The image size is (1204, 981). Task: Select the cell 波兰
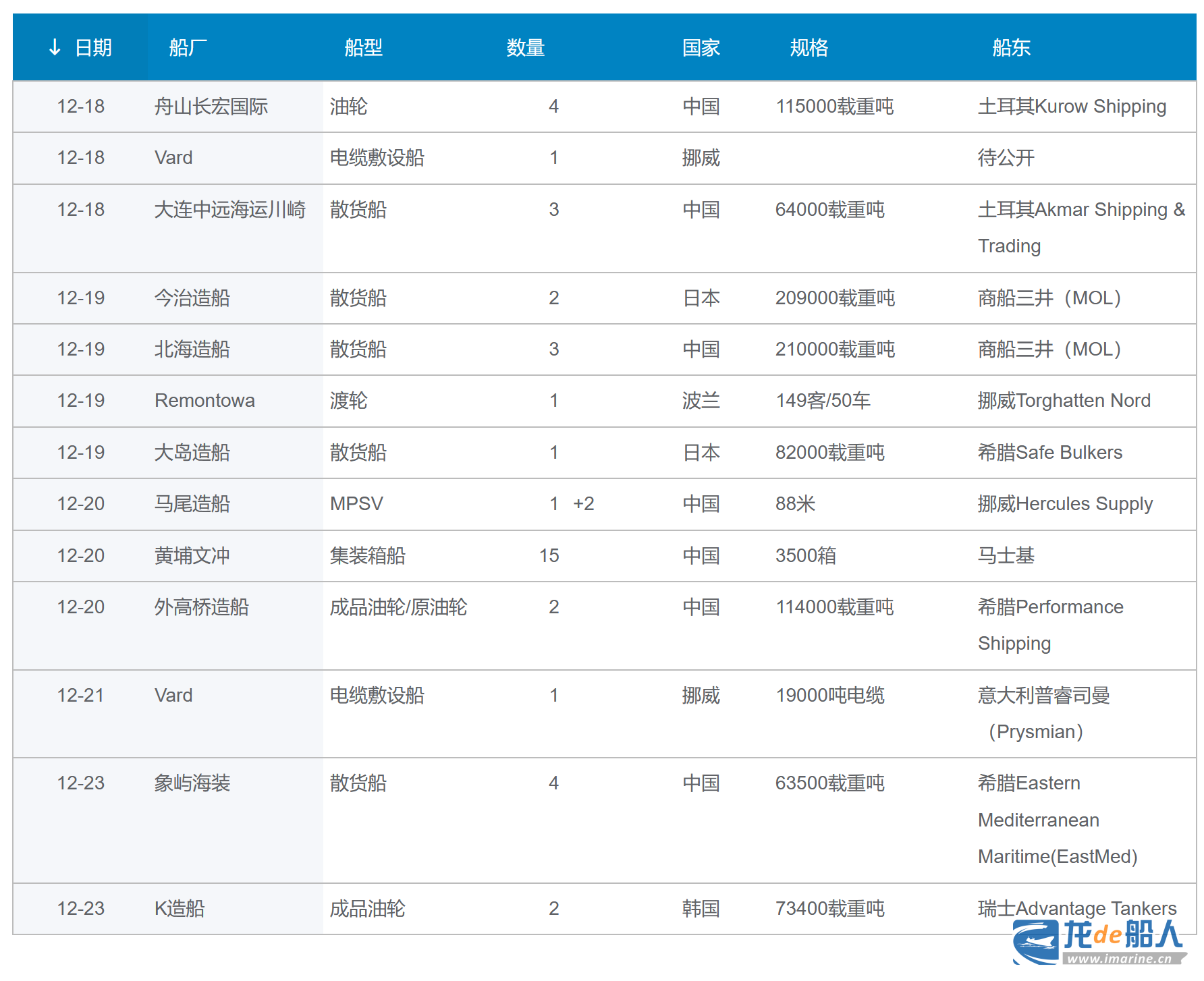point(701,401)
